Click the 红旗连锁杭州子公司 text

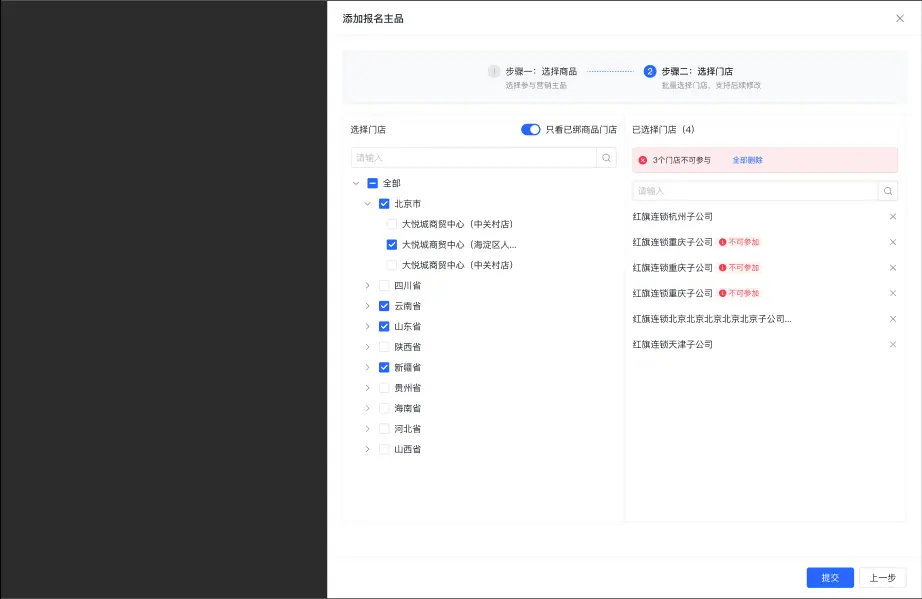(673, 216)
